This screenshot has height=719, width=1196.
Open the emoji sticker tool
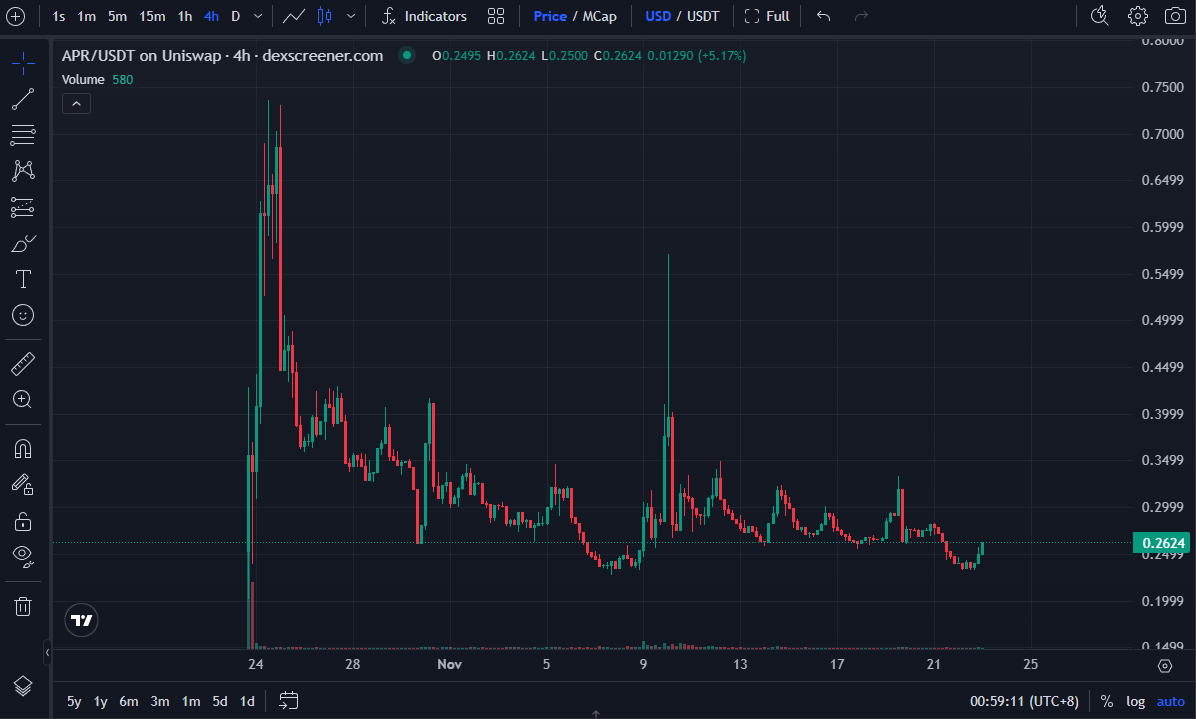[22, 315]
